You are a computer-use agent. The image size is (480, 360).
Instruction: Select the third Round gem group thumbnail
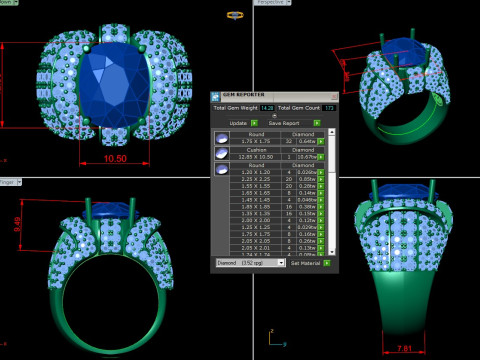pos(222,169)
